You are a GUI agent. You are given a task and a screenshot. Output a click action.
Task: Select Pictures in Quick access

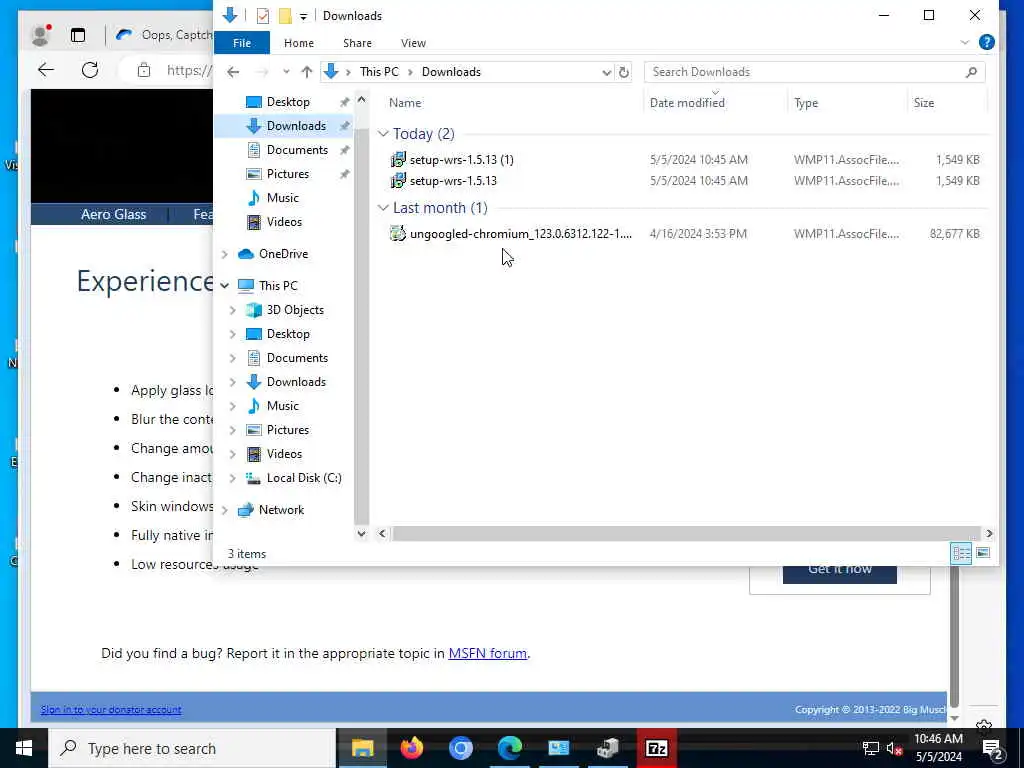(x=287, y=174)
